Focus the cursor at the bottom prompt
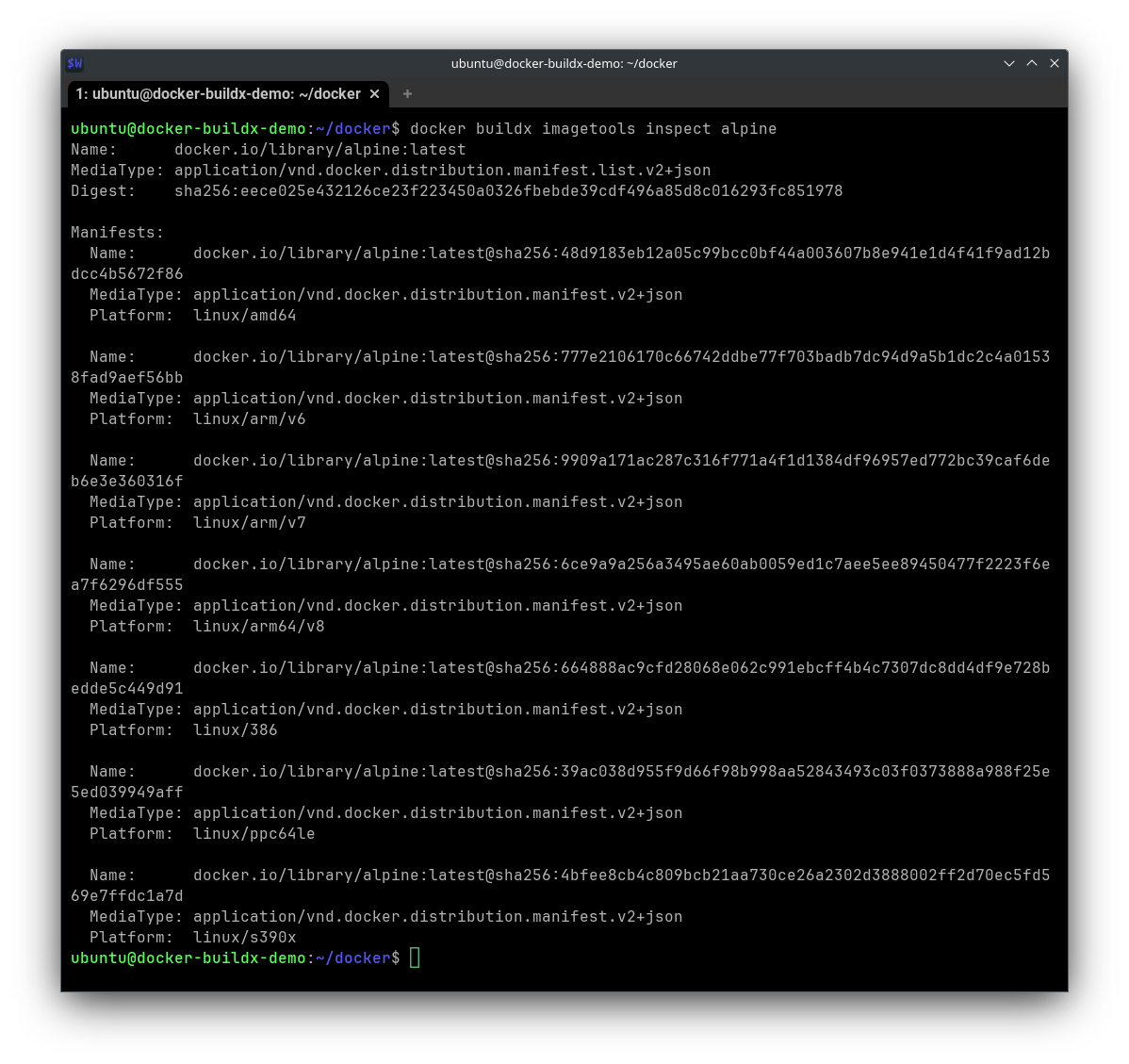The width and height of the screenshot is (1129, 1064). [x=415, y=958]
